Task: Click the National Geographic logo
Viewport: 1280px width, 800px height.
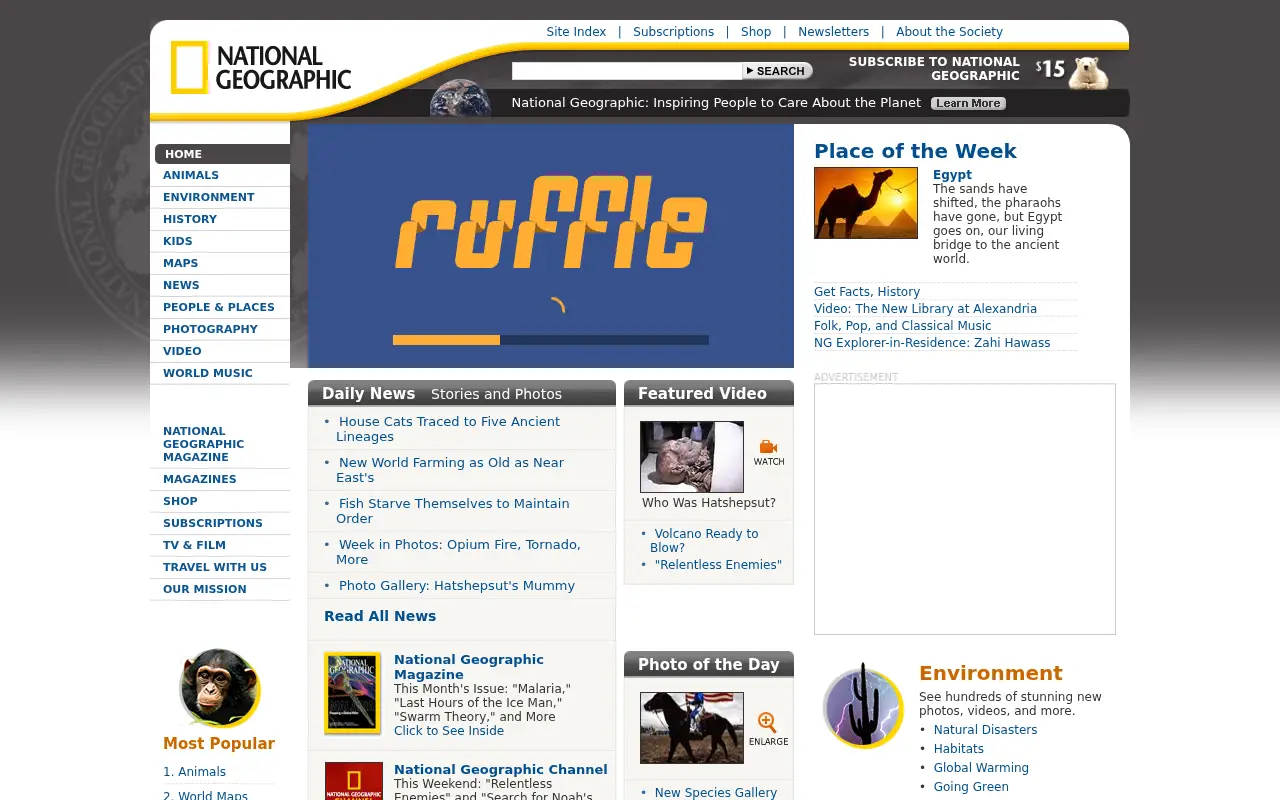Action: tap(261, 68)
